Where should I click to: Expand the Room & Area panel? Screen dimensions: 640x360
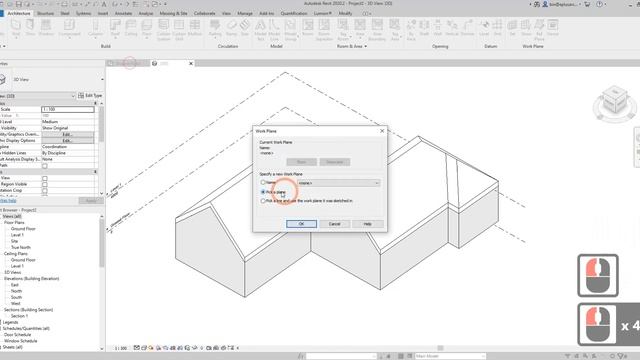[x=352, y=47]
